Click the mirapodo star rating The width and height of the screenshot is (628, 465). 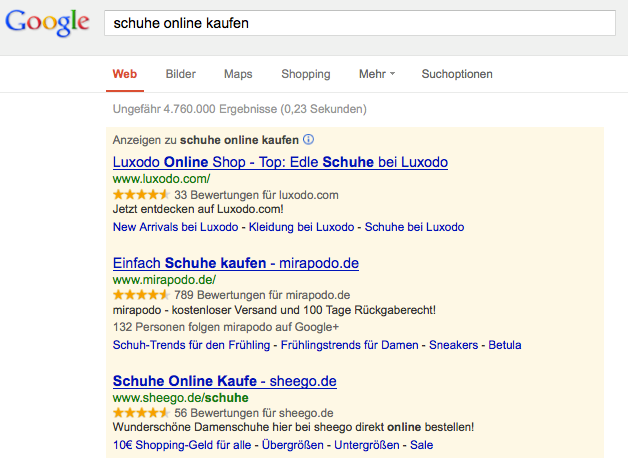(140, 296)
